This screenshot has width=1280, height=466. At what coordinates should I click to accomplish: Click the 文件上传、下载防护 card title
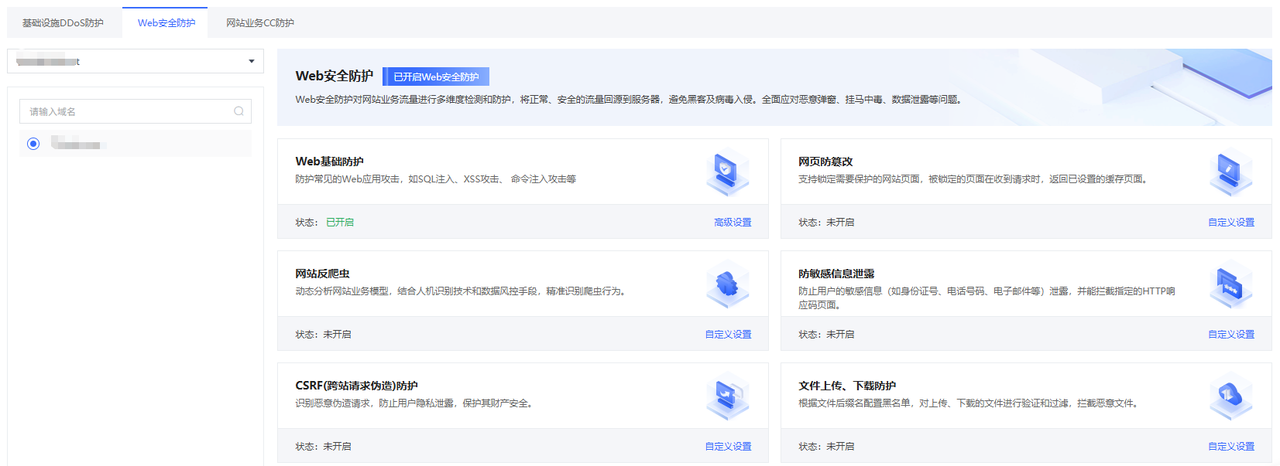pos(847,386)
